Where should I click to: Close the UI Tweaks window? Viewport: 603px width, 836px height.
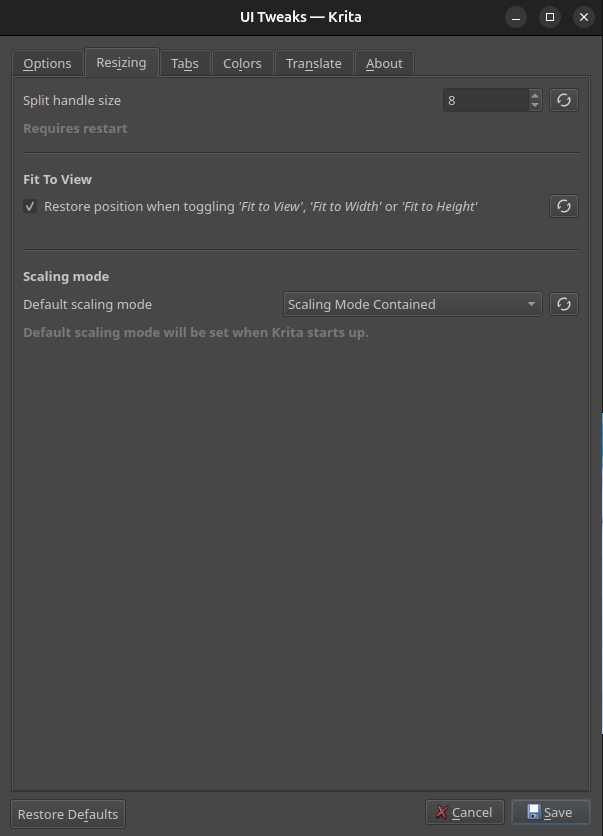(583, 17)
